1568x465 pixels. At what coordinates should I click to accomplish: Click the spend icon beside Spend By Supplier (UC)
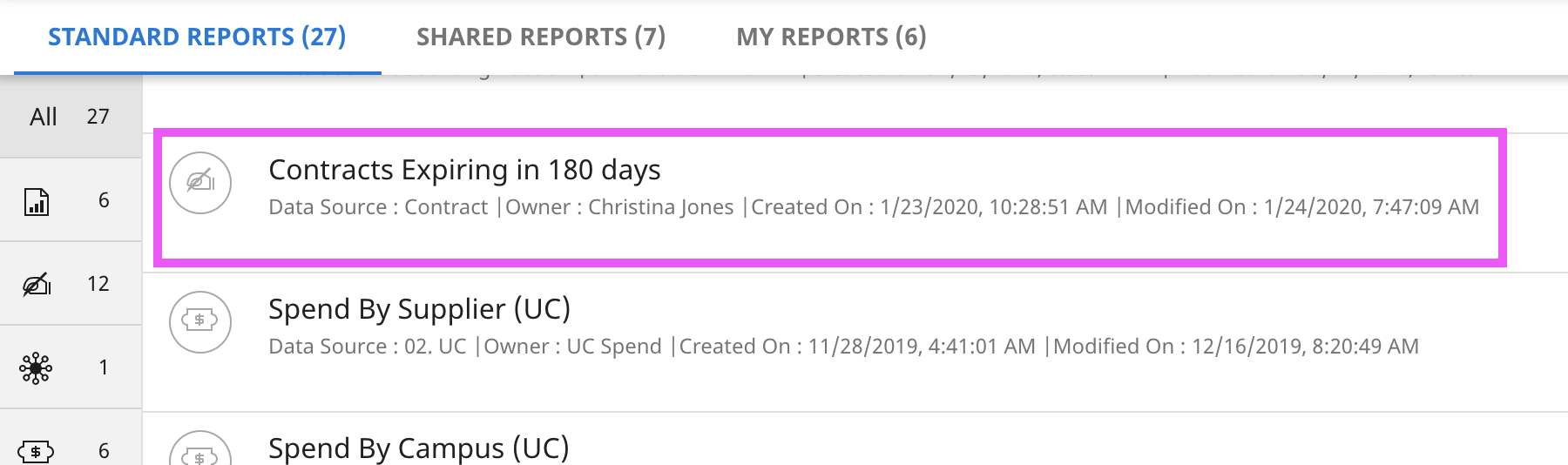pos(200,321)
